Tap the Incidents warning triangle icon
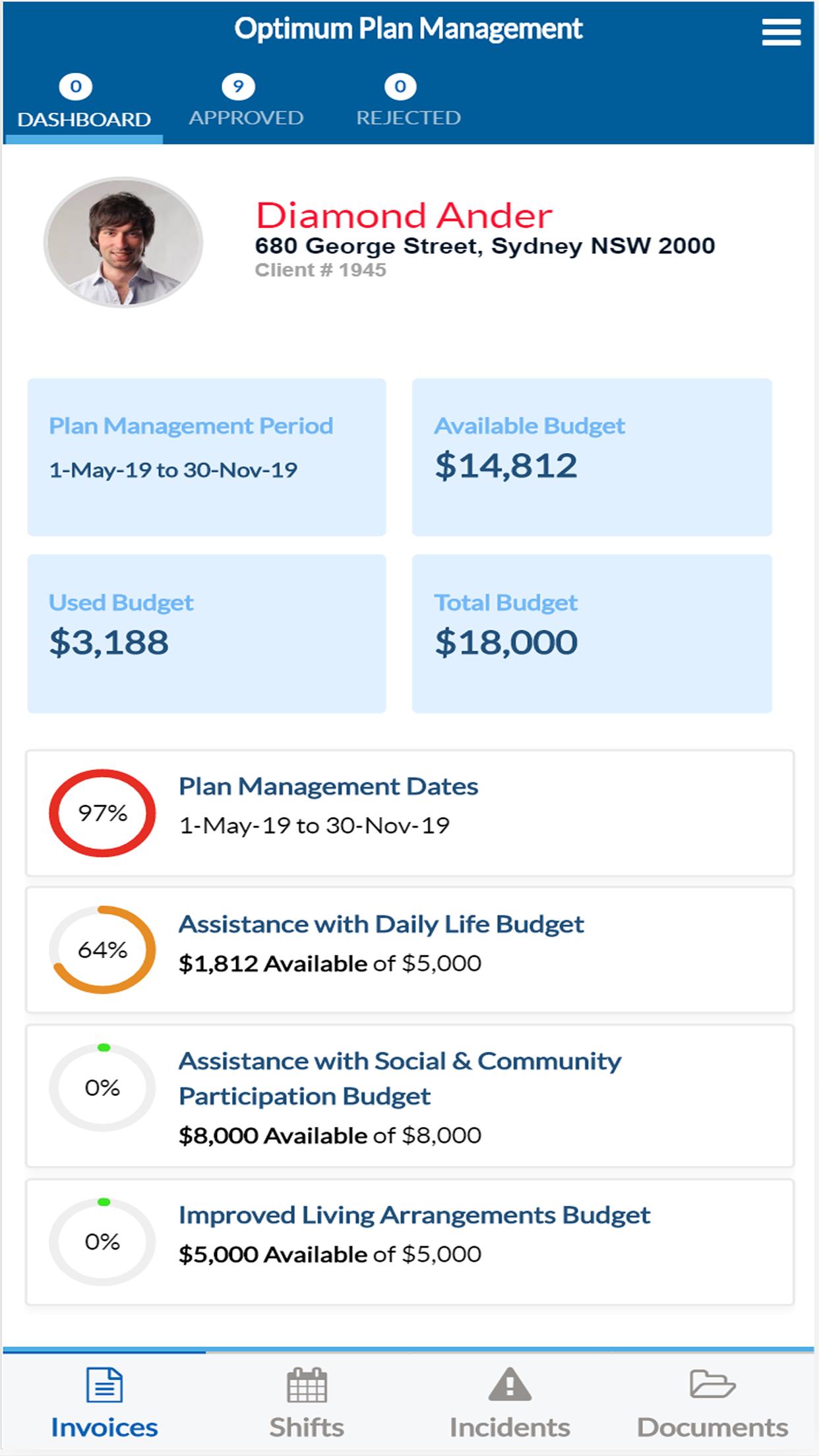Image resolution: width=819 pixels, height=1456 pixels. point(510,1384)
